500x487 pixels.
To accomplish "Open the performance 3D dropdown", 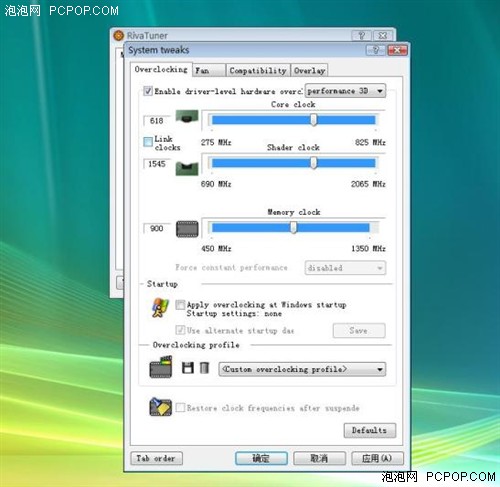I will coord(345,91).
